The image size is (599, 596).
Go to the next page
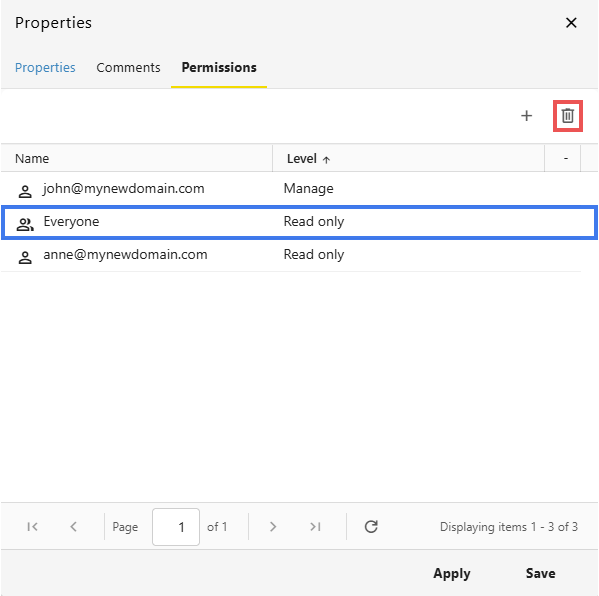click(x=273, y=526)
